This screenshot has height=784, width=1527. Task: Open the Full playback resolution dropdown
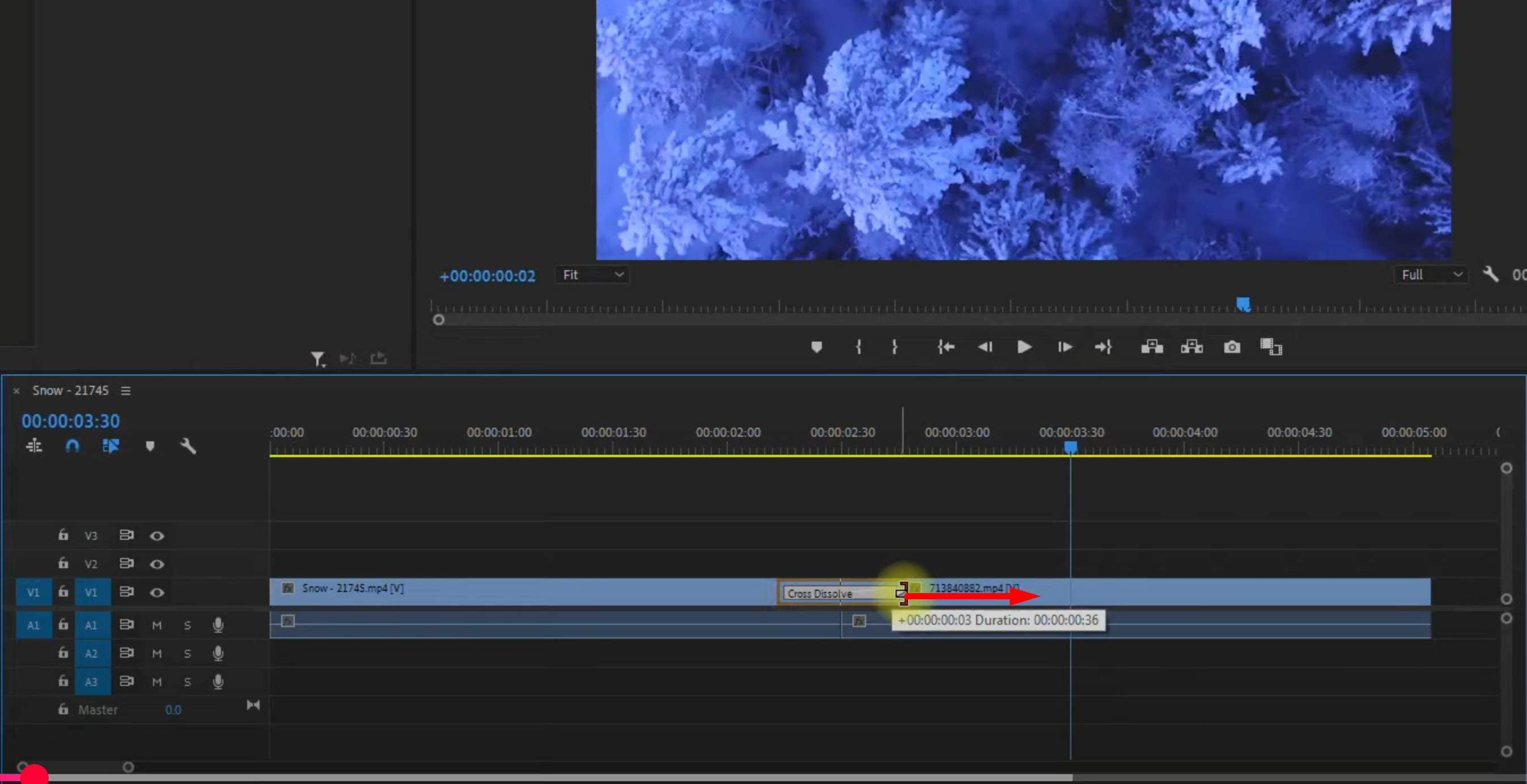coord(1431,275)
